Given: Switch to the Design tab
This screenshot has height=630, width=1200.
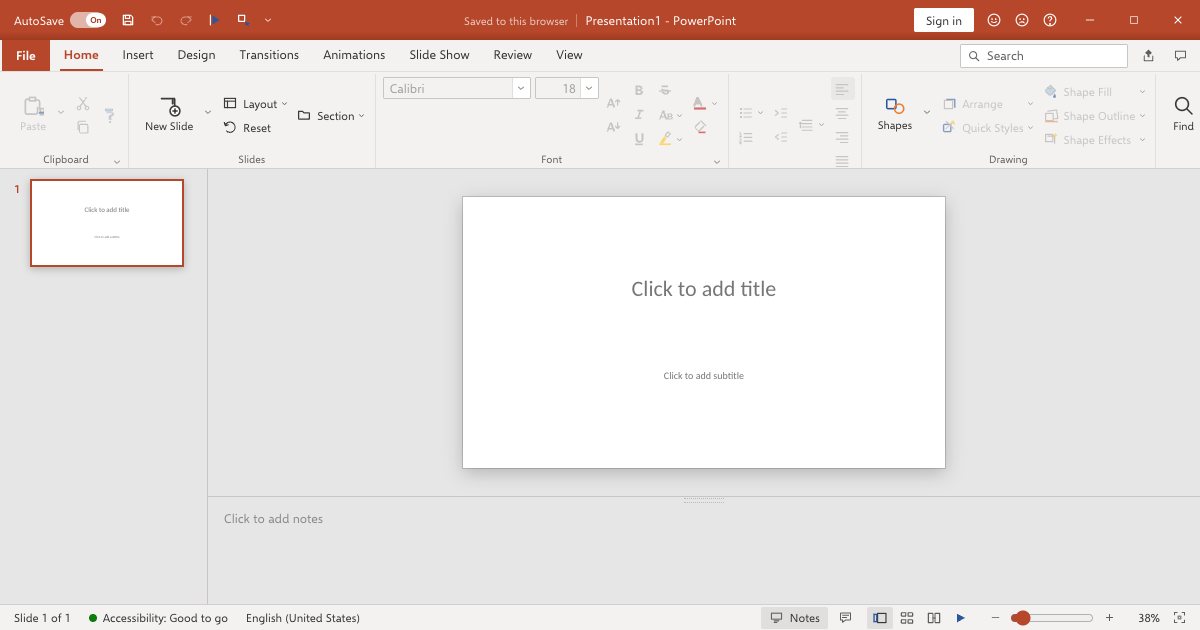Looking at the screenshot, I should (x=196, y=55).
